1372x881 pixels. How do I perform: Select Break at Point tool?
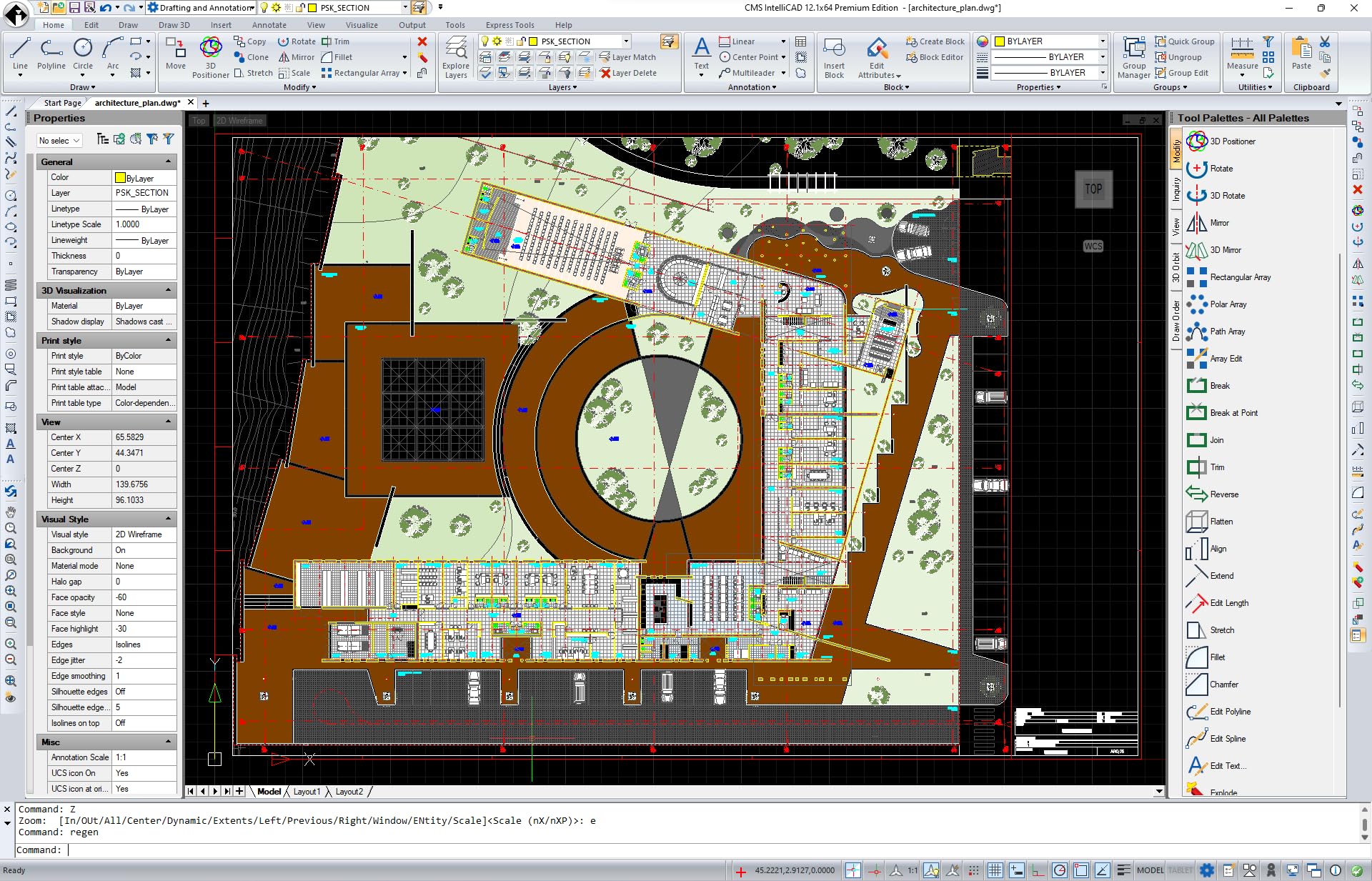coord(1222,413)
